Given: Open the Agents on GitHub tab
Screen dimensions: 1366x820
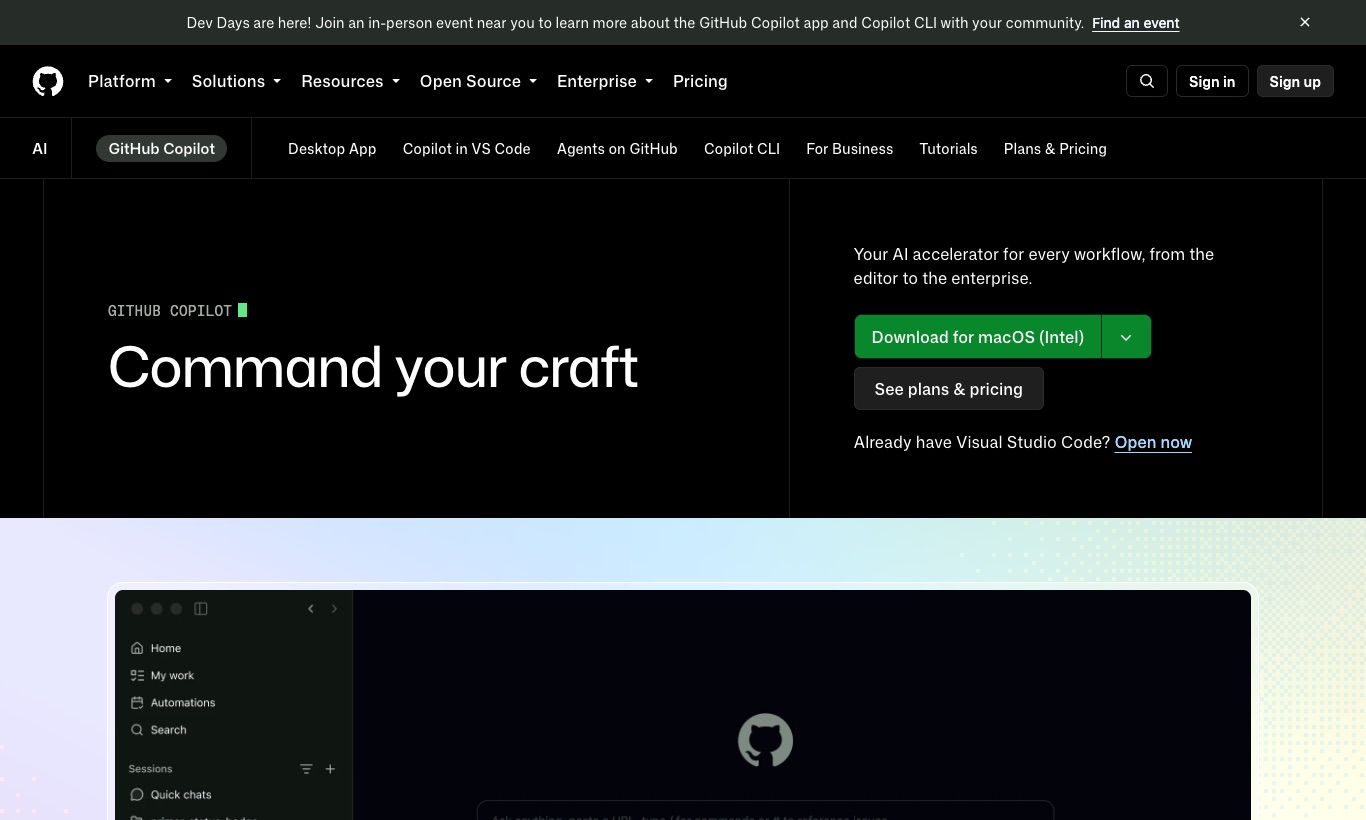Looking at the screenshot, I should [x=617, y=149].
